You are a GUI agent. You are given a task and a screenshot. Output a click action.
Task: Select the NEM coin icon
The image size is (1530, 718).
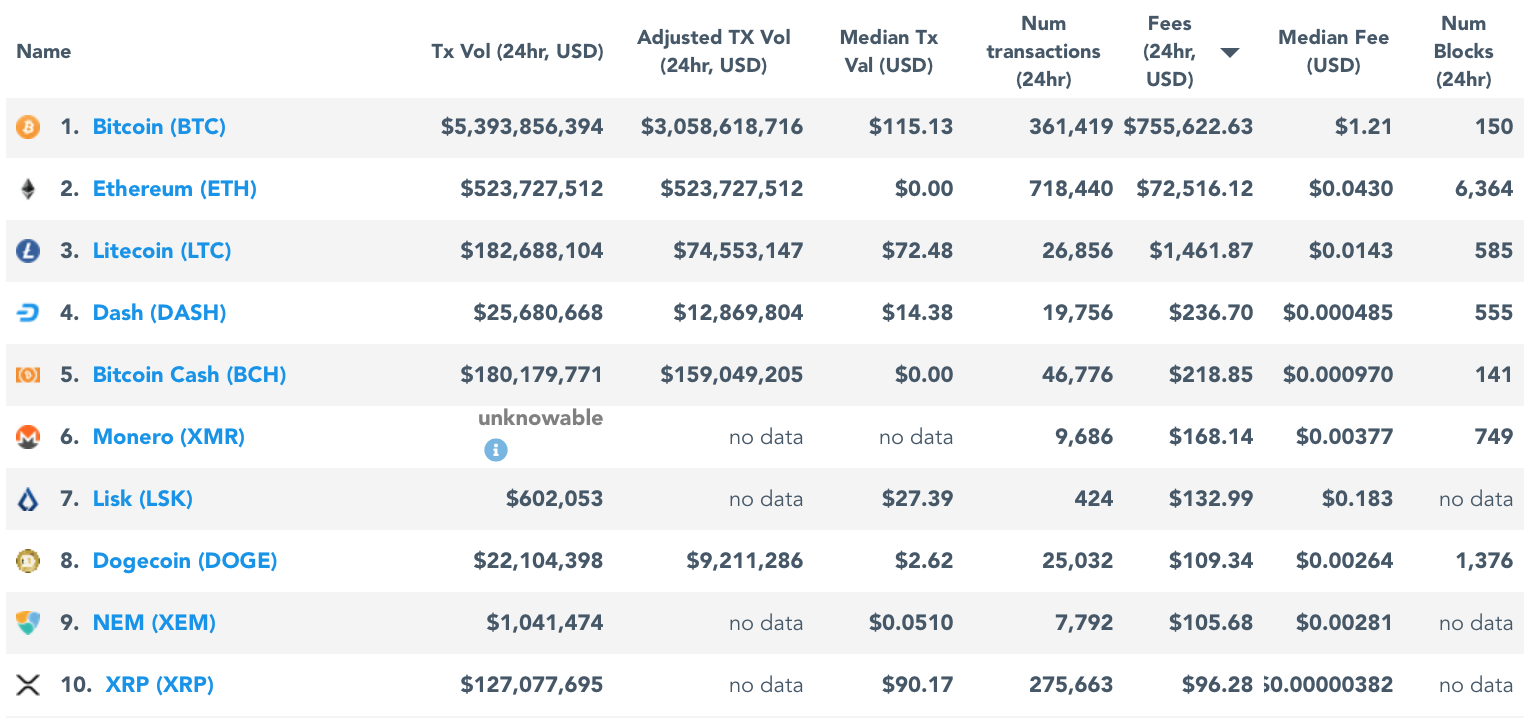28,622
